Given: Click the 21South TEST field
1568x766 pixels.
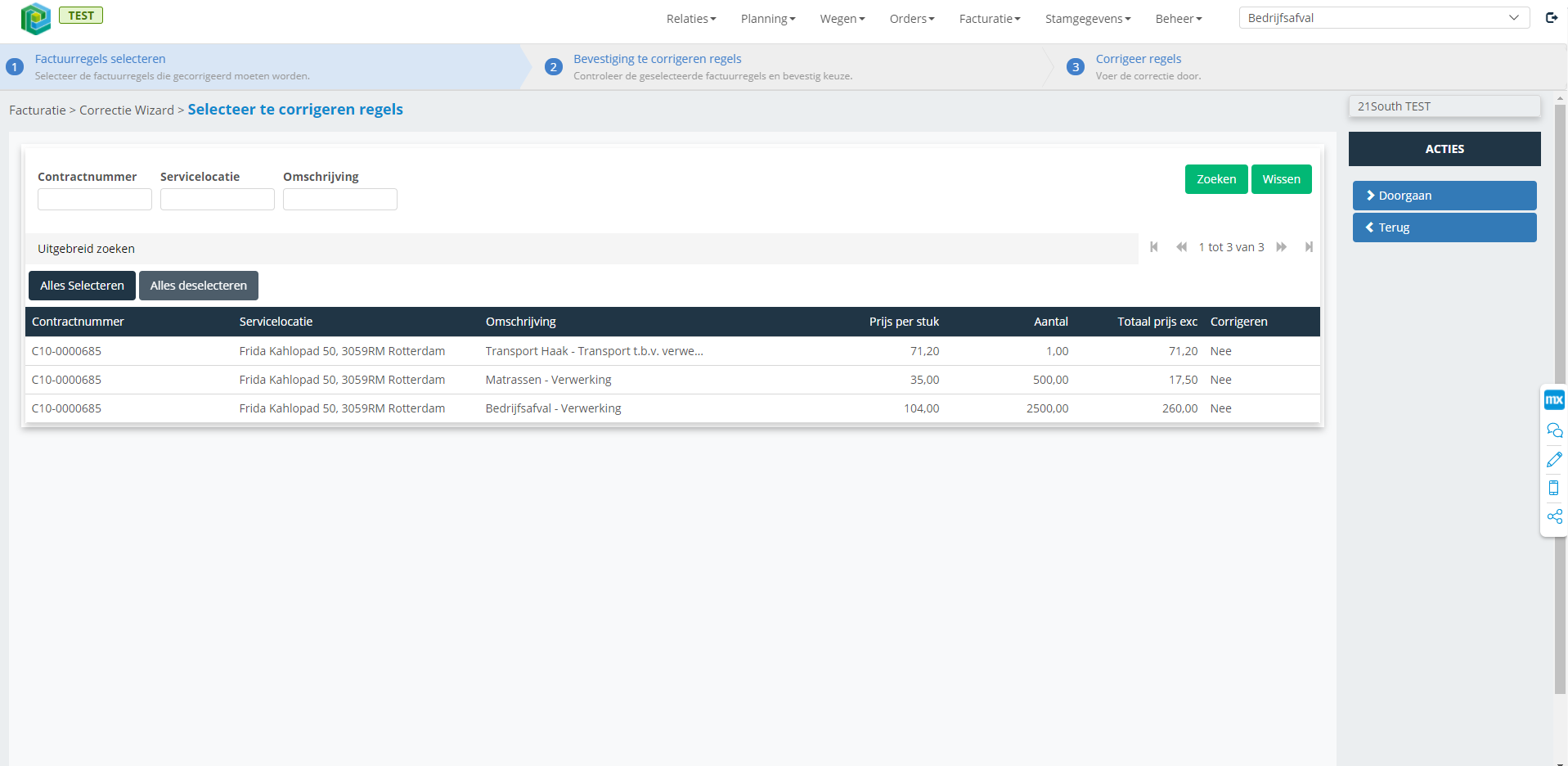Looking at the screenshot, I should click(1444, 106).
